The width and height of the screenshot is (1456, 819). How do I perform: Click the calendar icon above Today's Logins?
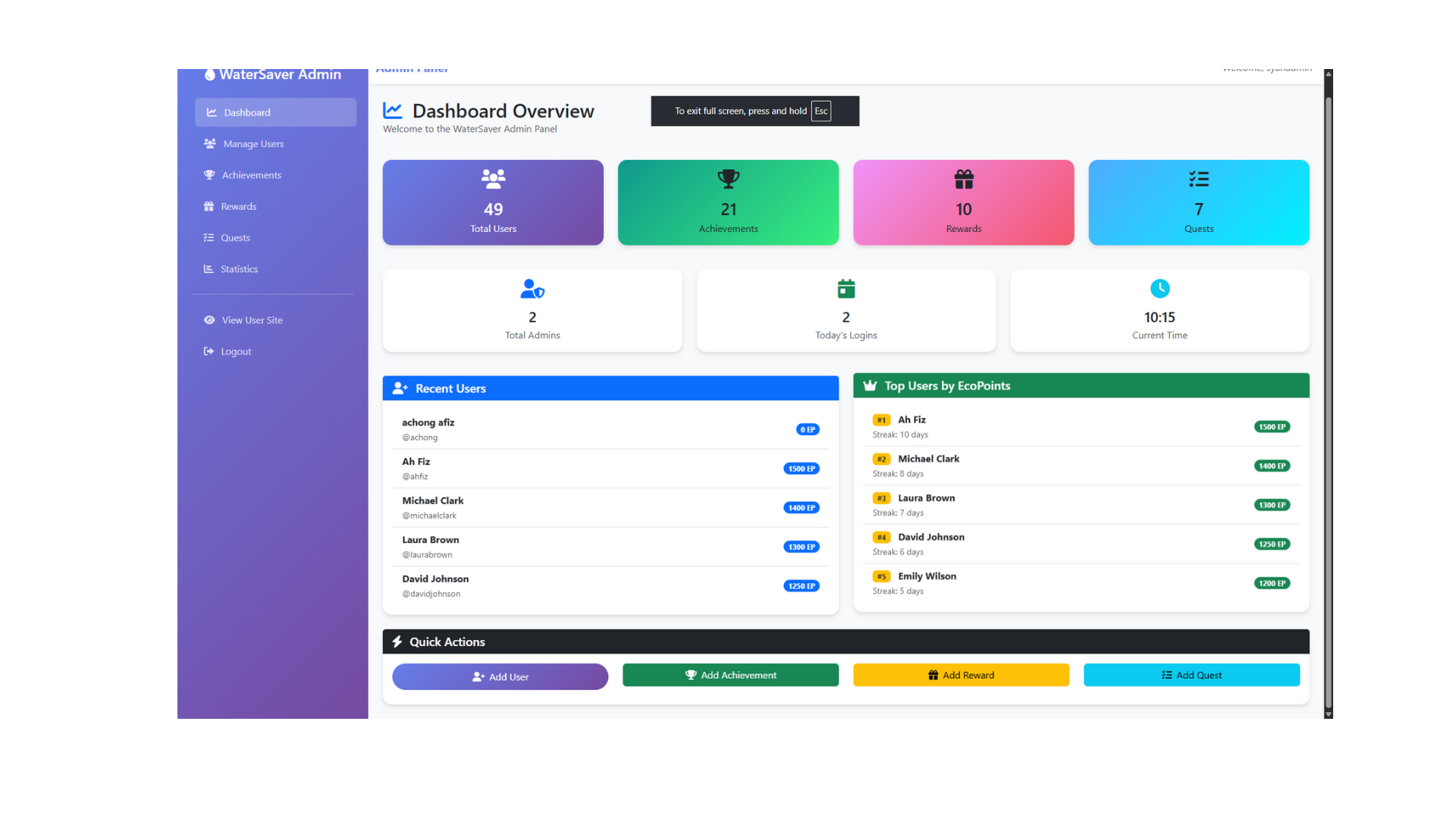click(846, 289)
